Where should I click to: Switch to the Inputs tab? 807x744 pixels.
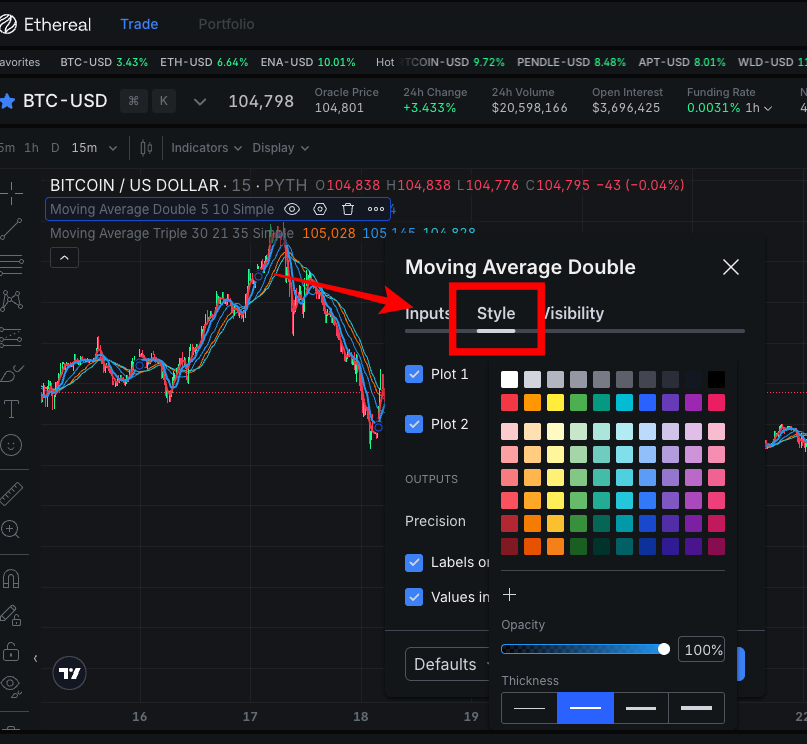428,313
